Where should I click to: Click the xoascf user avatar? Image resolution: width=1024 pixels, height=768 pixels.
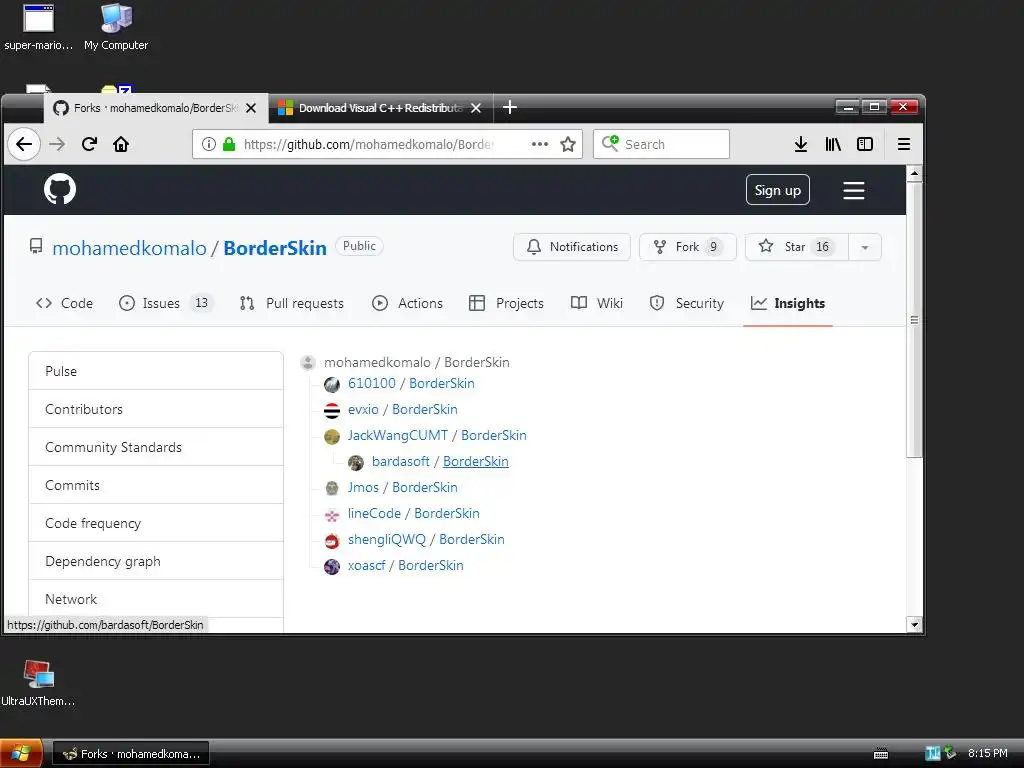332,566
